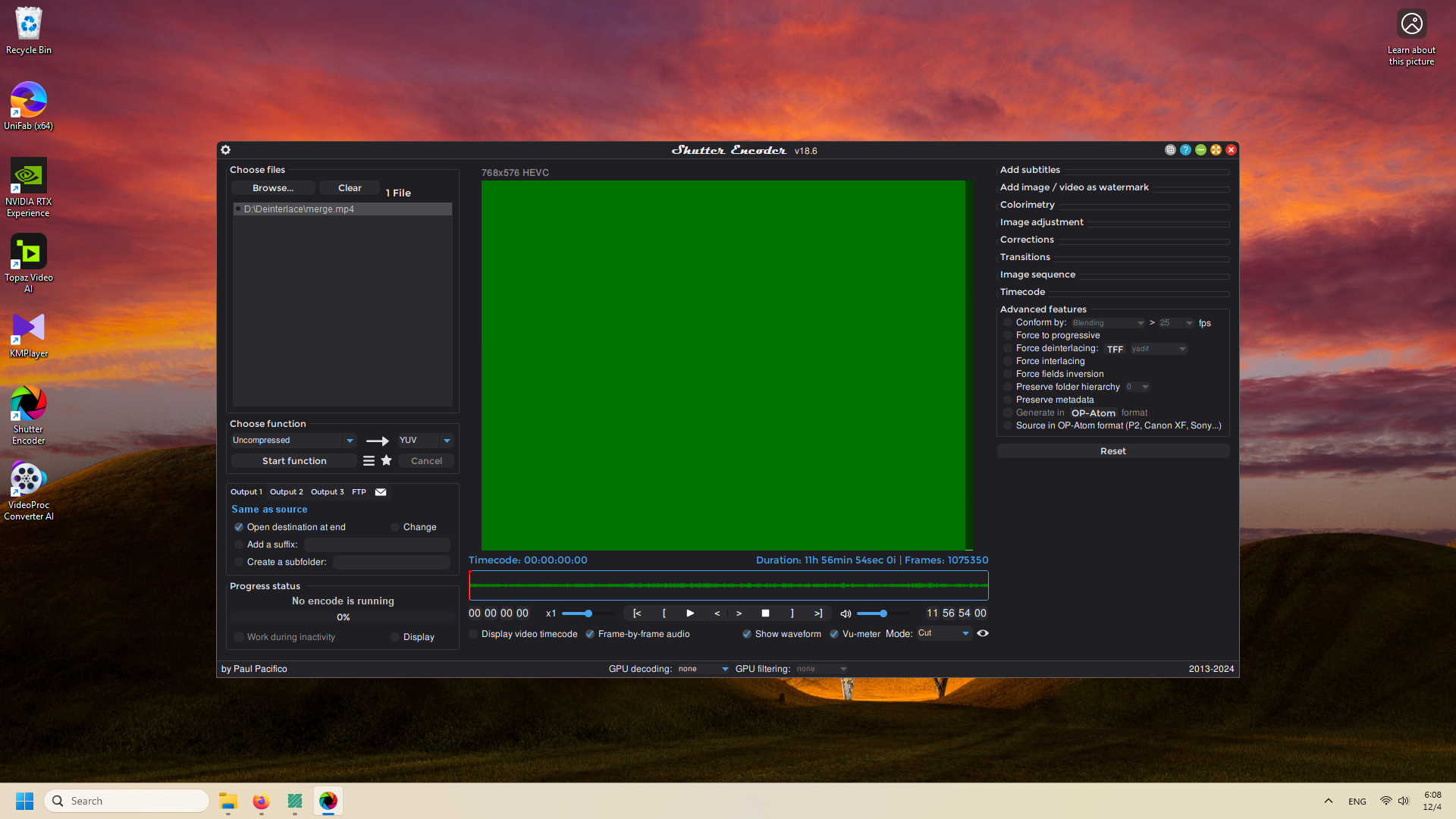1456x819 pixels.
Task: Click the favorites star icon
Action: [387, 460]
